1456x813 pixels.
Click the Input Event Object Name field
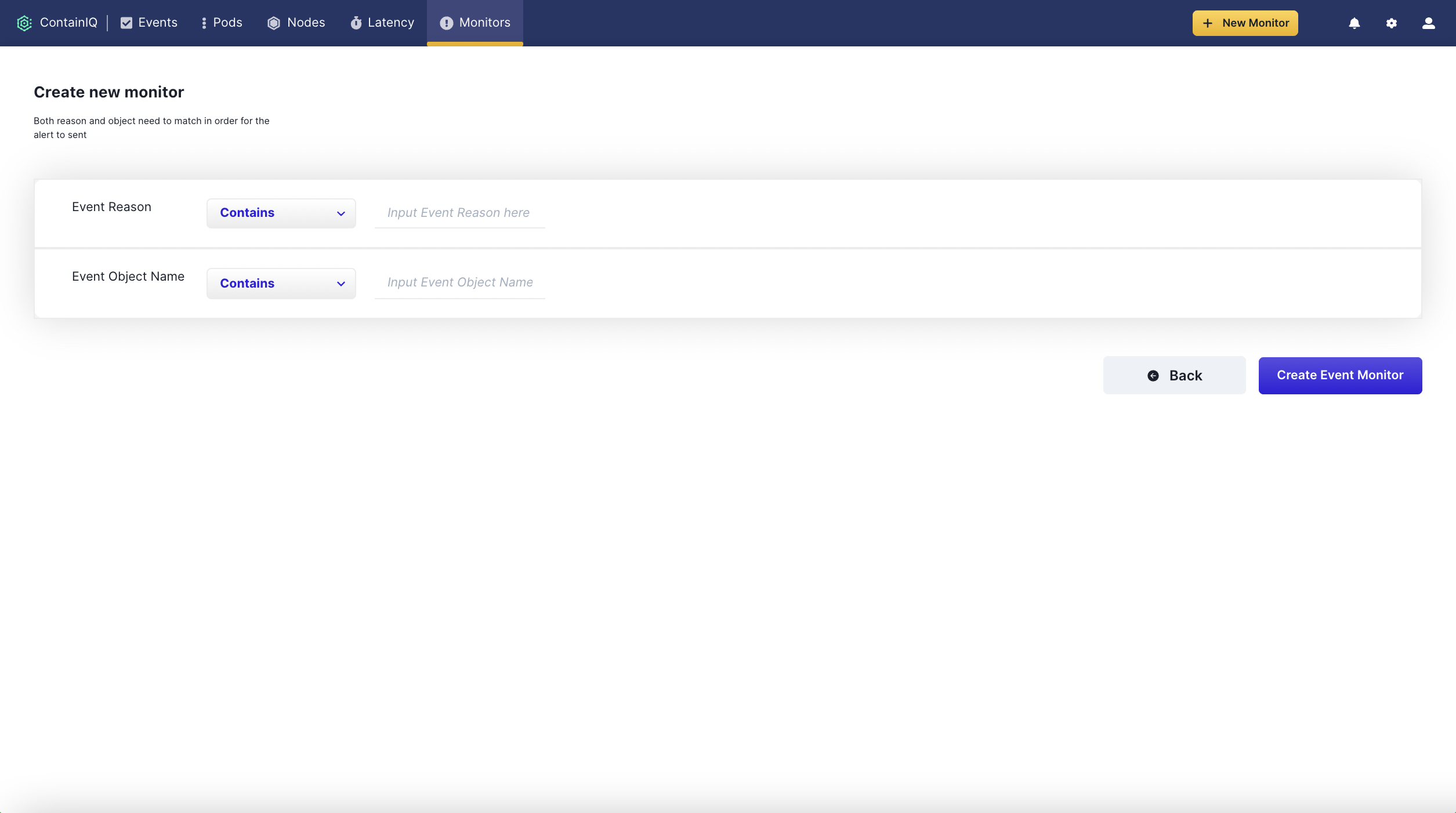pyautogui.click(x=459, y=282)
